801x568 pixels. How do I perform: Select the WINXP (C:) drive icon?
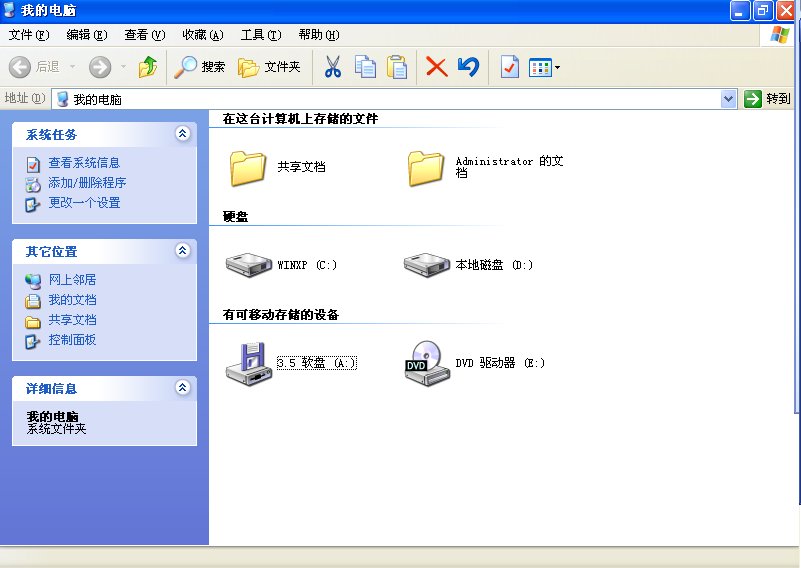point(249,265)
